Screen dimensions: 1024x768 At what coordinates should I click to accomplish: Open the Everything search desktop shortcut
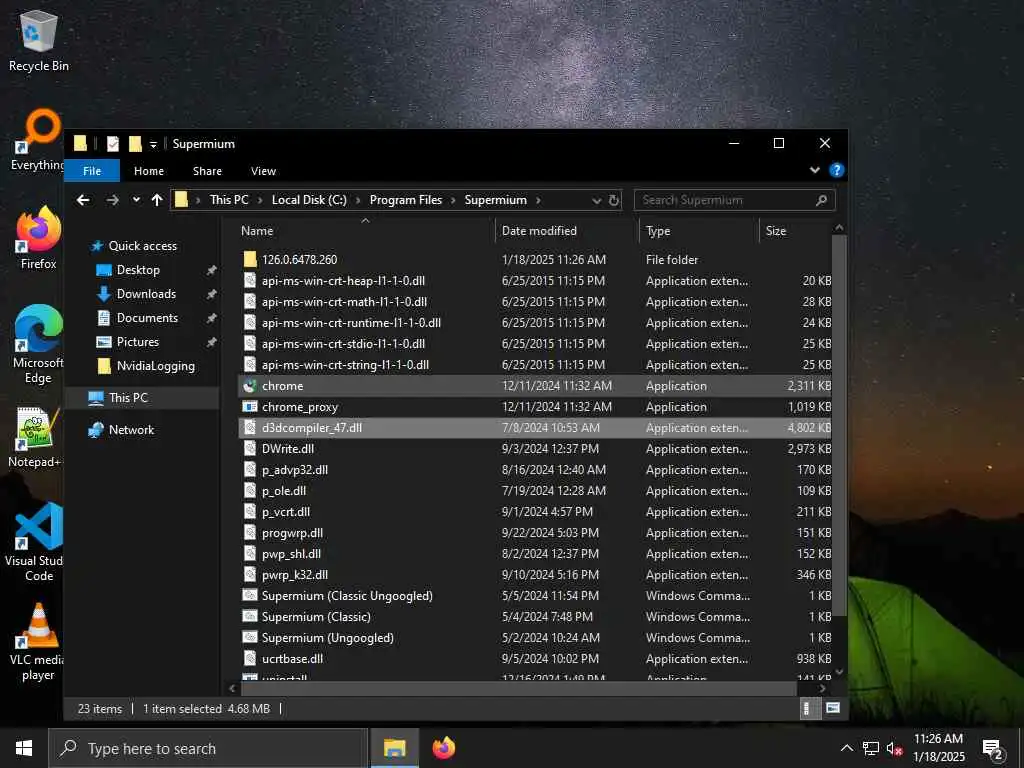(39, 140)
